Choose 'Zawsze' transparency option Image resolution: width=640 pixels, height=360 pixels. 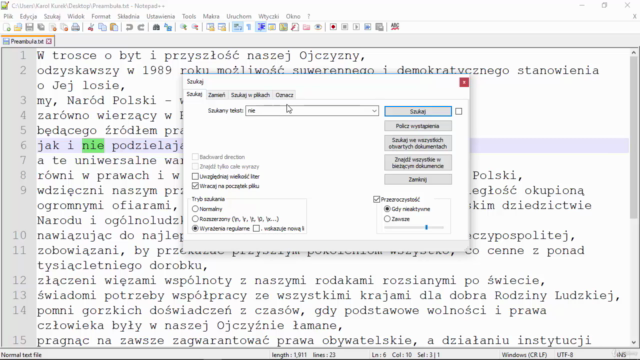pyautogui.click(x=387, y=219)
